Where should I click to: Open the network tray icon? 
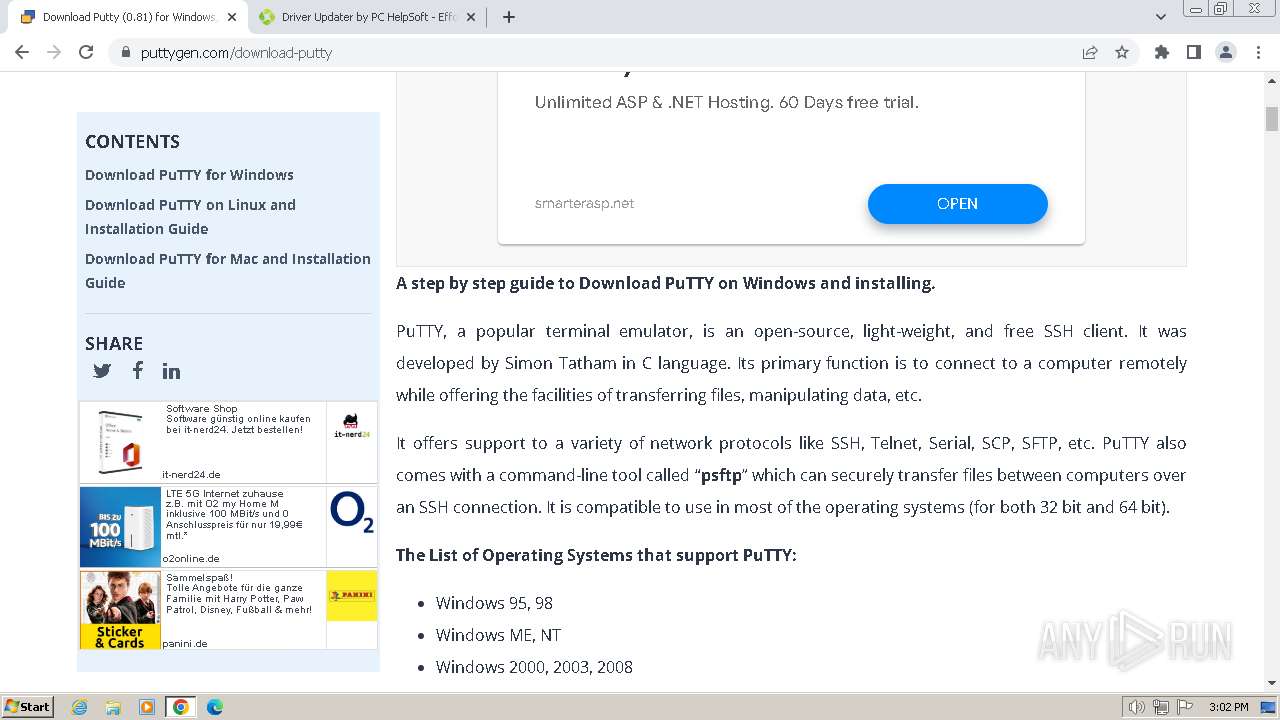coord(1161,707)
